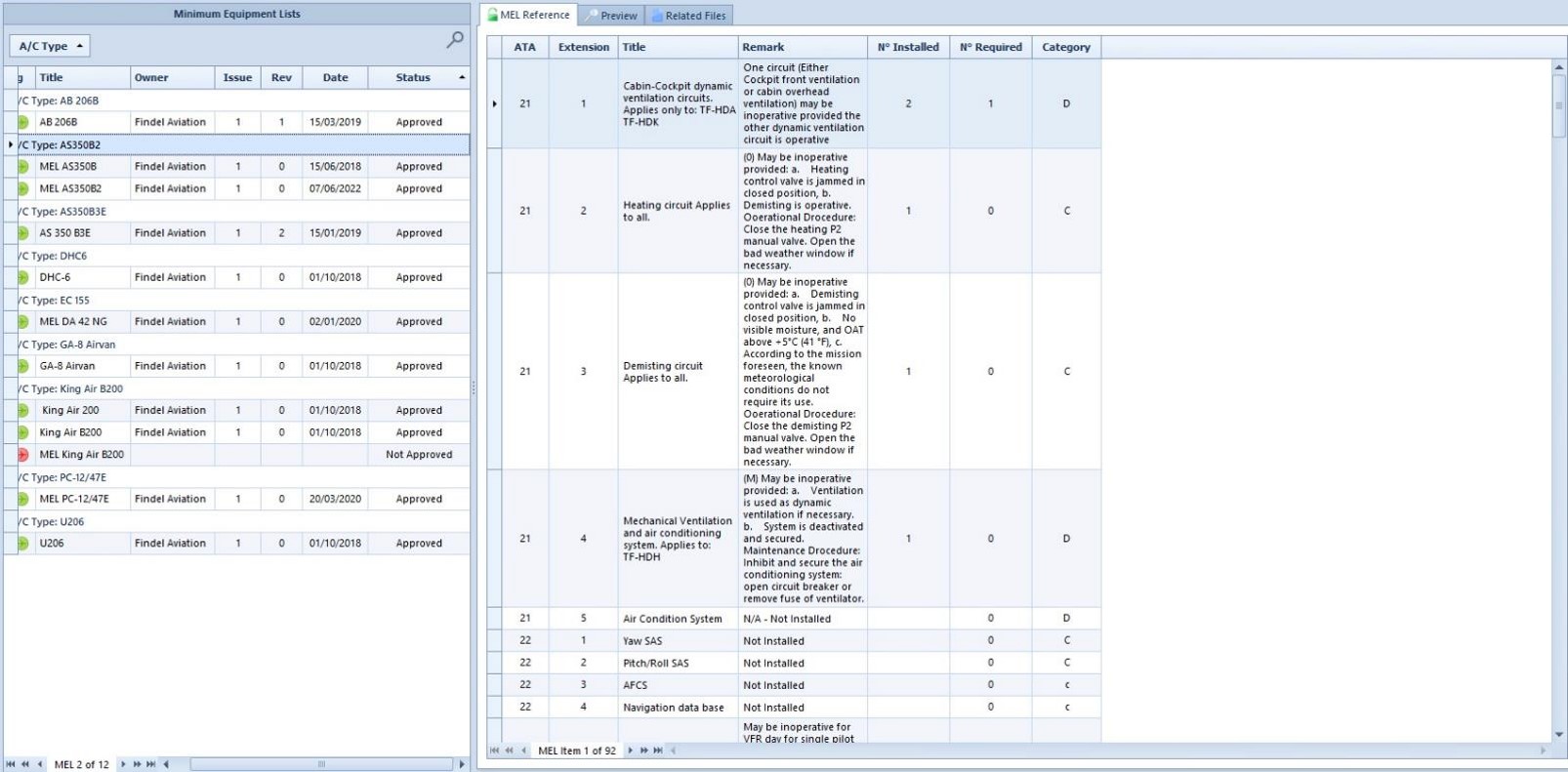Click right arrow of MEL list horizontal scrollbar
Image resolution: width=1568 pixels, height=772 pixels.
462,764
